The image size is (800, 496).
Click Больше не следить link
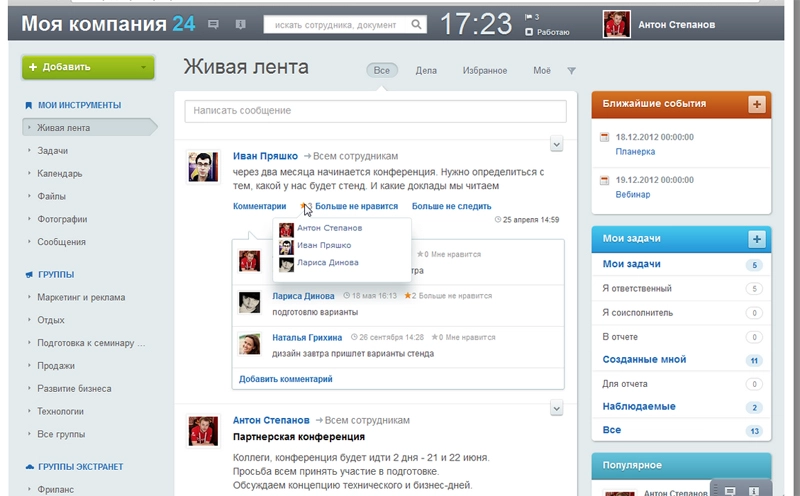452,206
